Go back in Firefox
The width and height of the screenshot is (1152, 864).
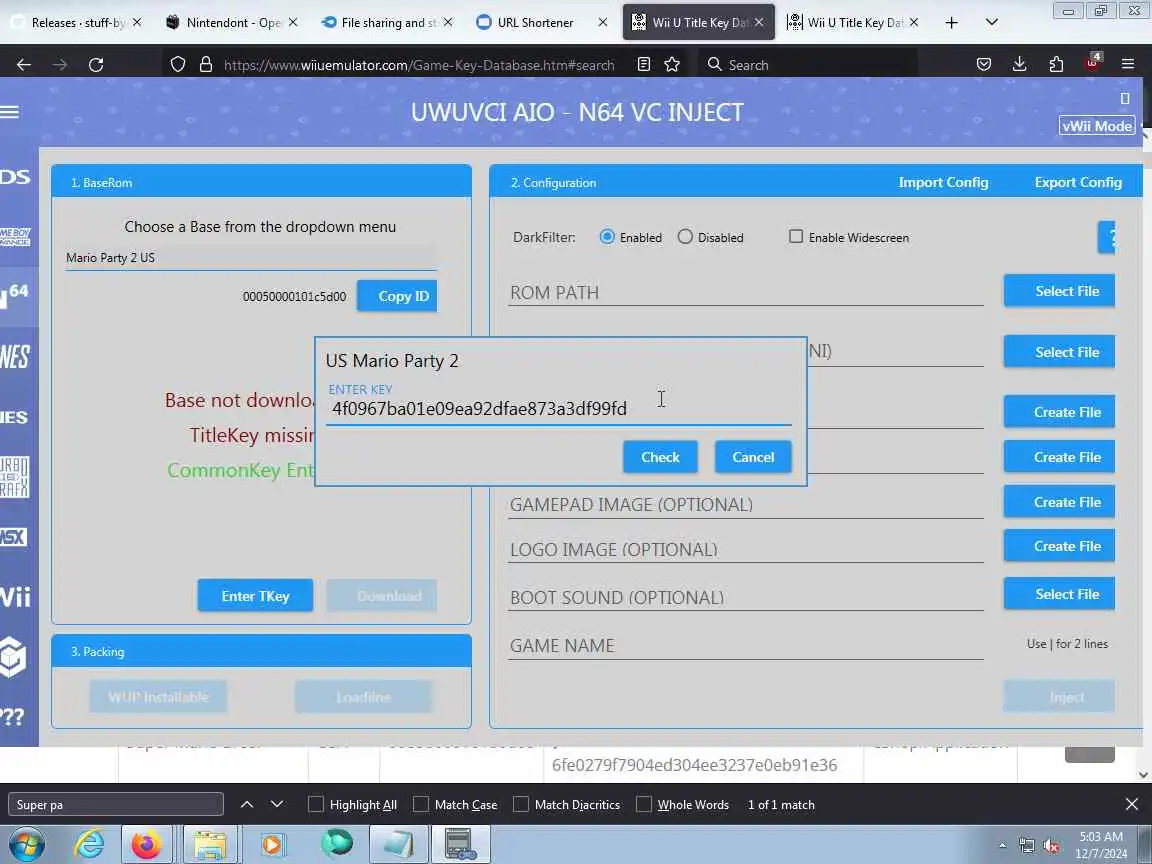pyautogui.click(x=24, y=65)
